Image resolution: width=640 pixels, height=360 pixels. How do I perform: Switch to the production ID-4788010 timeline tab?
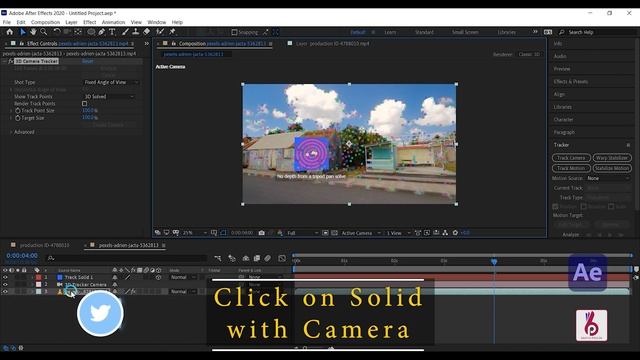pyautogui.click(x=44, y=245)
